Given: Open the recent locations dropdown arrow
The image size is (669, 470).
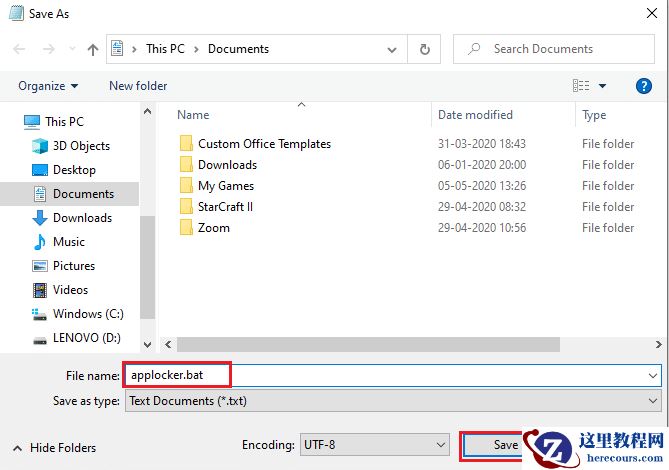Looking at the screenshot, I should point(72,49).
